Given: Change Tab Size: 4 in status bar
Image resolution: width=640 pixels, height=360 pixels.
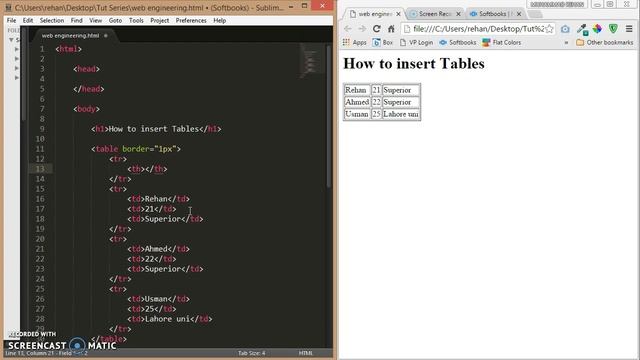Looking at the screenshot, I should coord(251,353).
